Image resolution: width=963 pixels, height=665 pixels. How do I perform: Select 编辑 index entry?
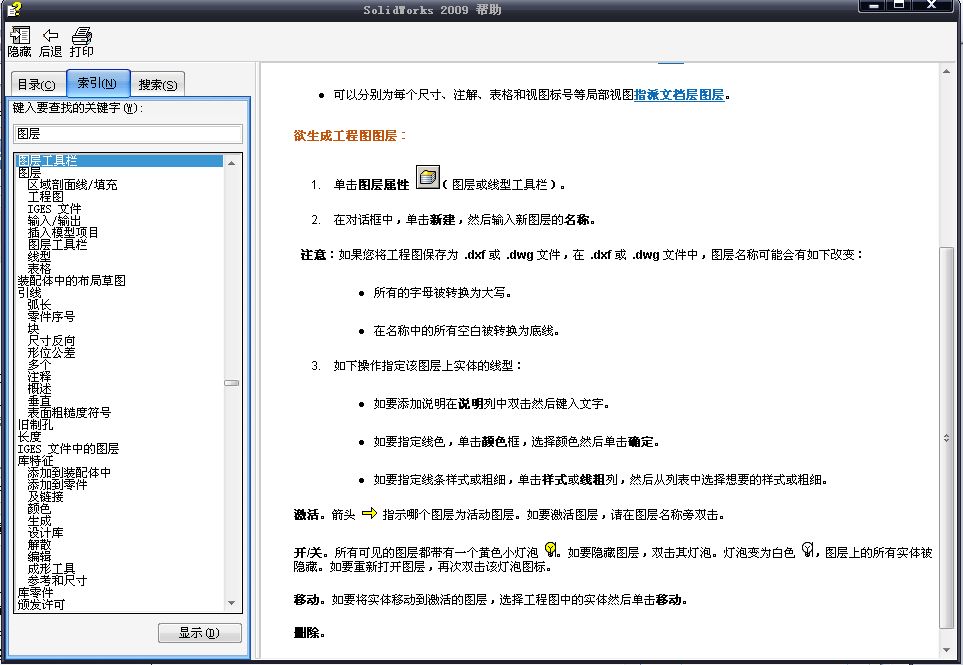[39, 556]
